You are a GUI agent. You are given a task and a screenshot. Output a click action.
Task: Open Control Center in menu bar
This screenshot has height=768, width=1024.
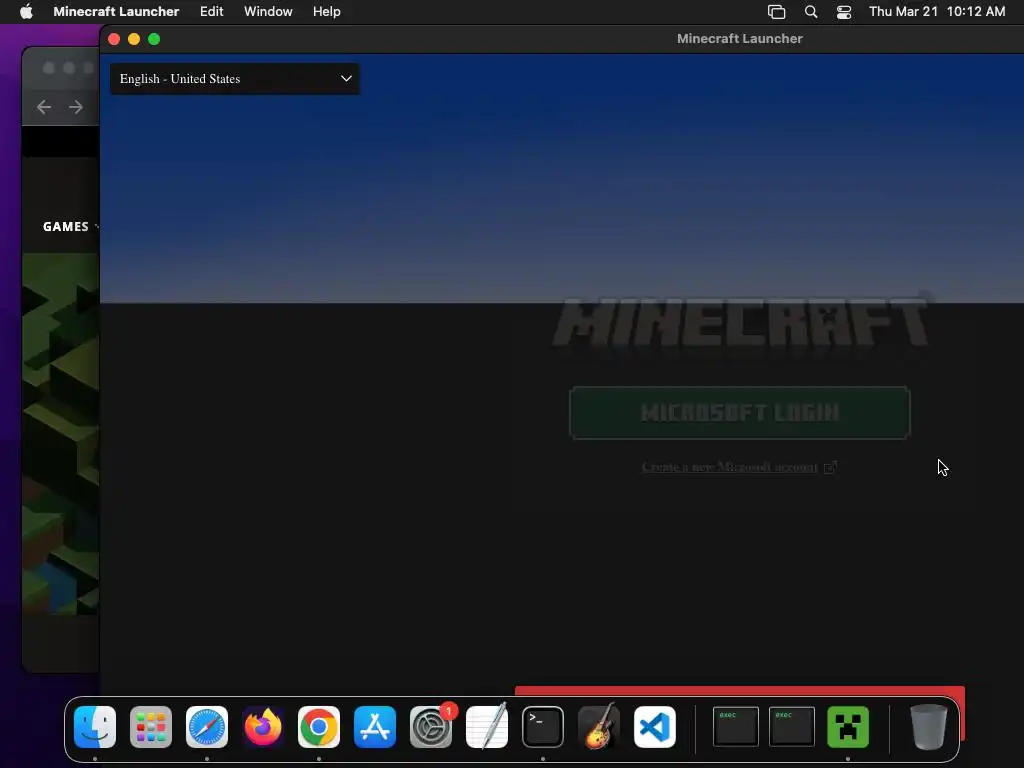[x=844, y=12]
